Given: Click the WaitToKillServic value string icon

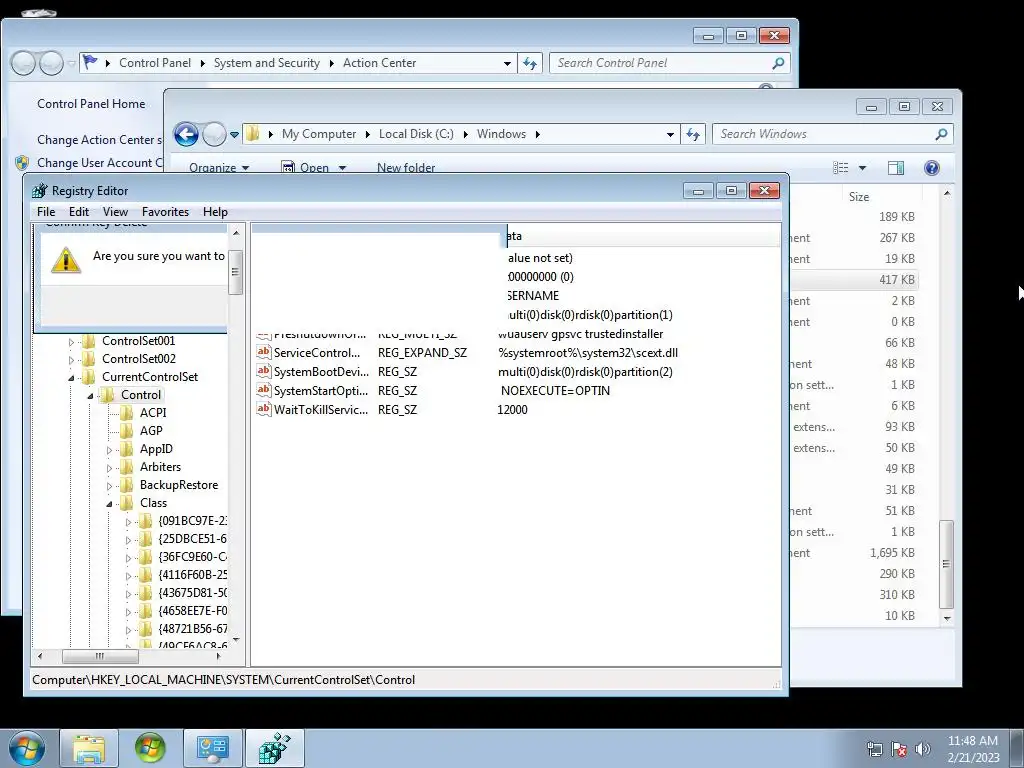Looking at the screenshot, I should [263, 409].
